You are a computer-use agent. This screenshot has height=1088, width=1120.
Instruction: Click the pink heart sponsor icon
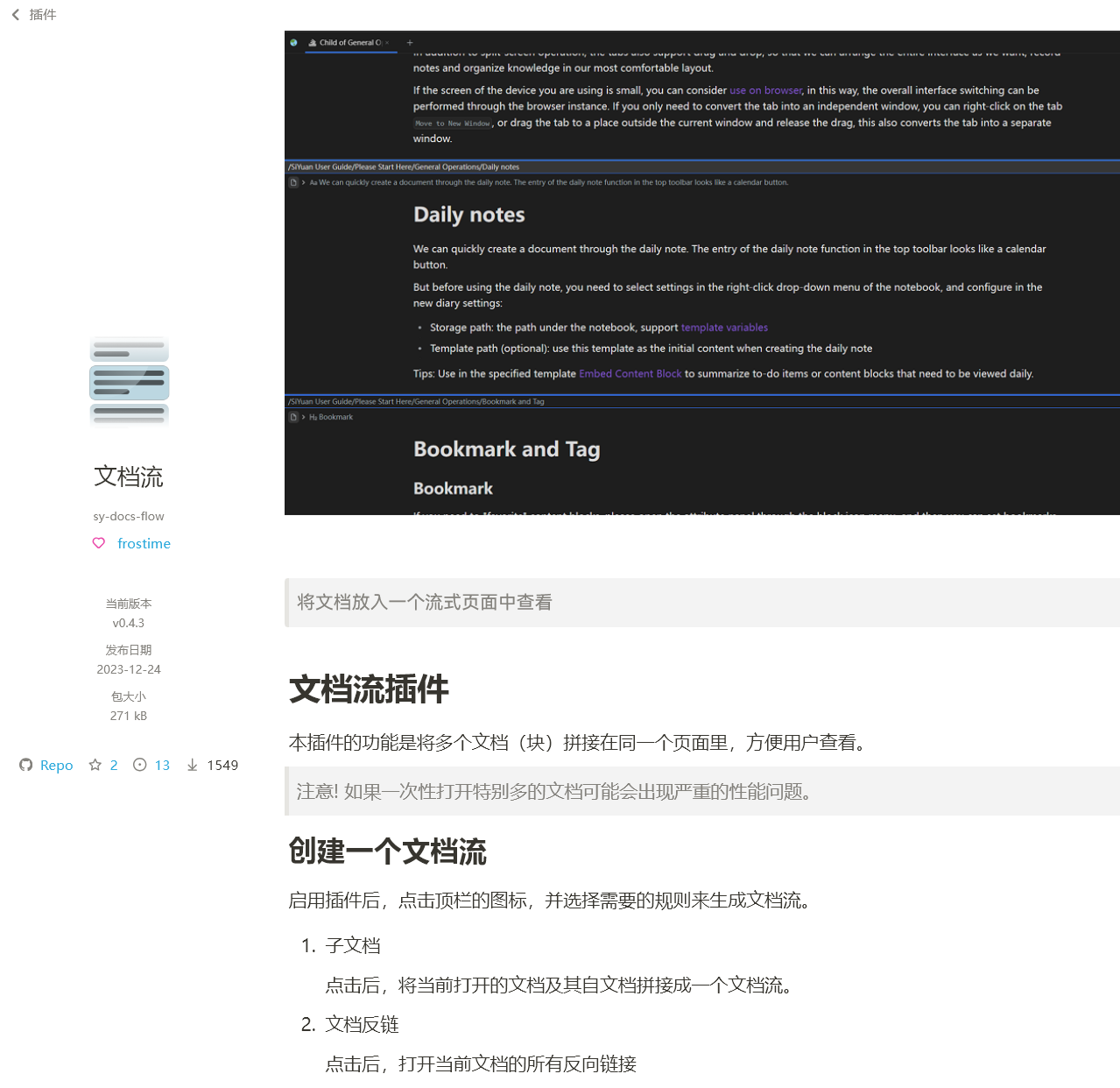pos(99,543)
